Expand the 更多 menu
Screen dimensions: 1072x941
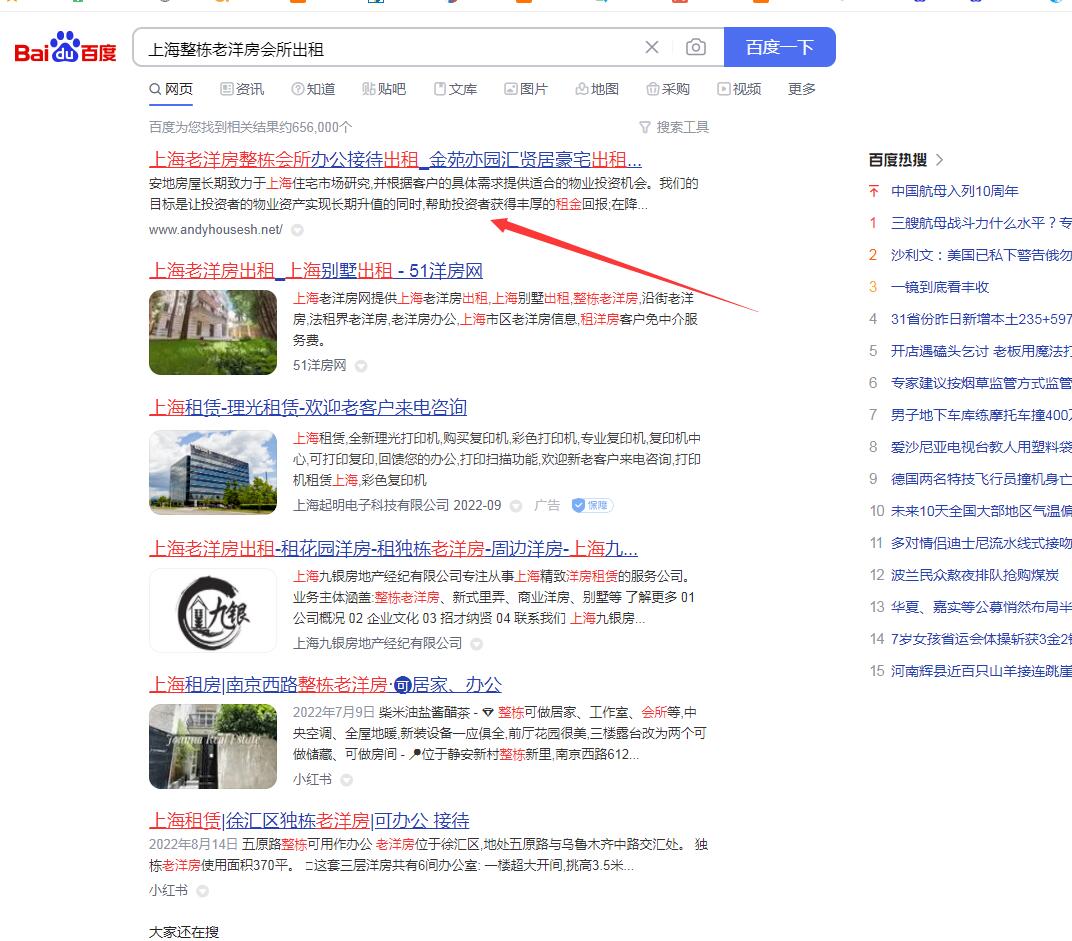click(801, 89)
